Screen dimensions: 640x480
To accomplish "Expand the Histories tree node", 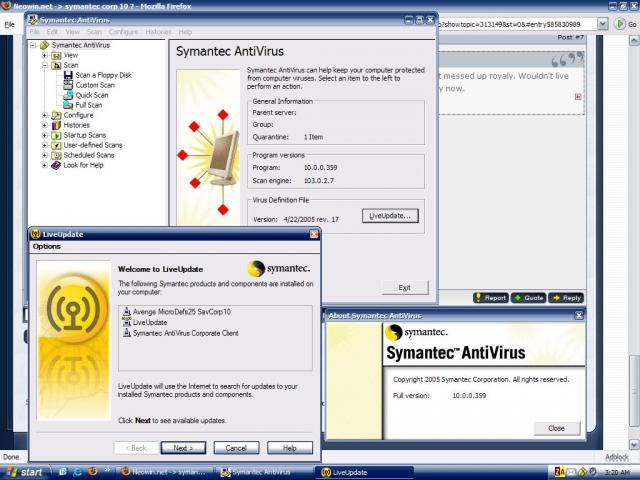I will coord(45,125).
